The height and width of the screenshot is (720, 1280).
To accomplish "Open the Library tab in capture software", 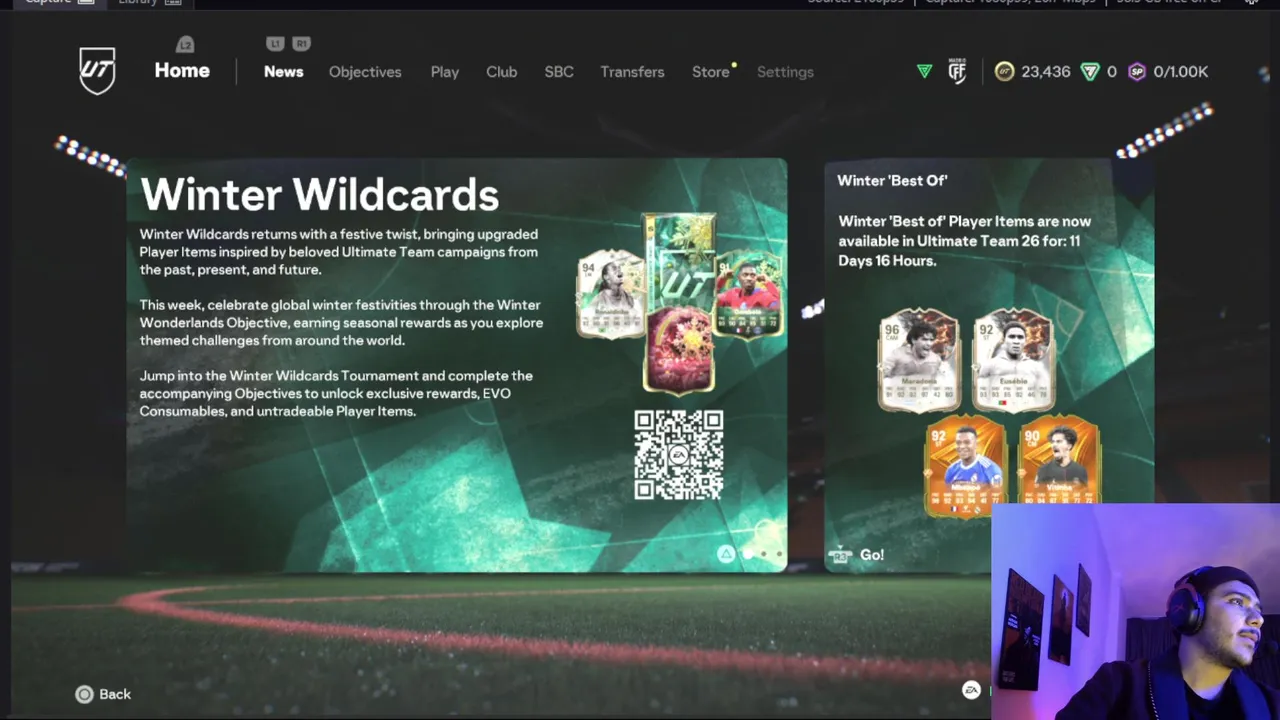I will tap(148, 2).
